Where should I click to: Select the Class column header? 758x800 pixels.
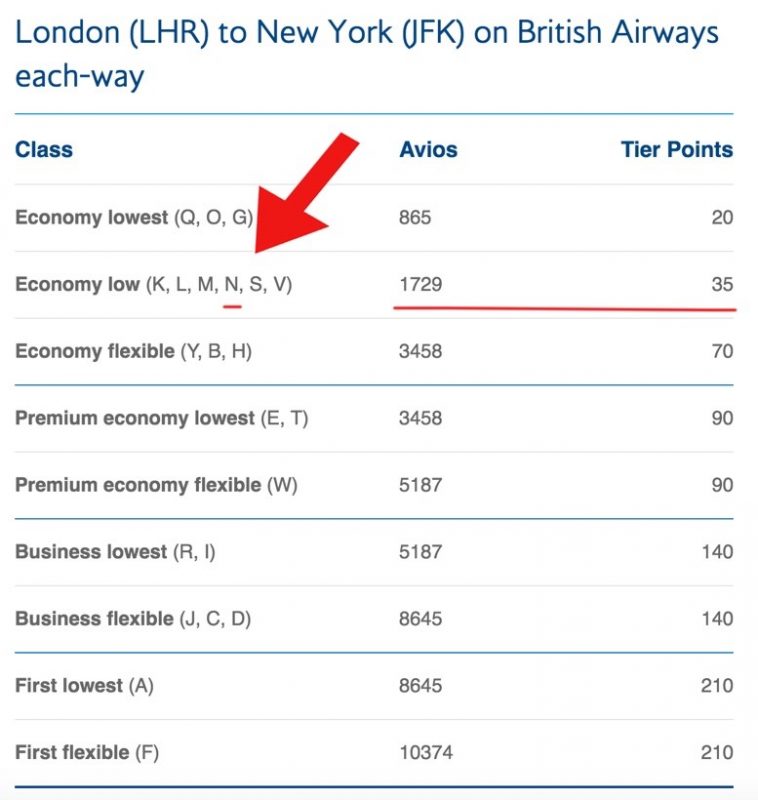[x=44, y=149]
